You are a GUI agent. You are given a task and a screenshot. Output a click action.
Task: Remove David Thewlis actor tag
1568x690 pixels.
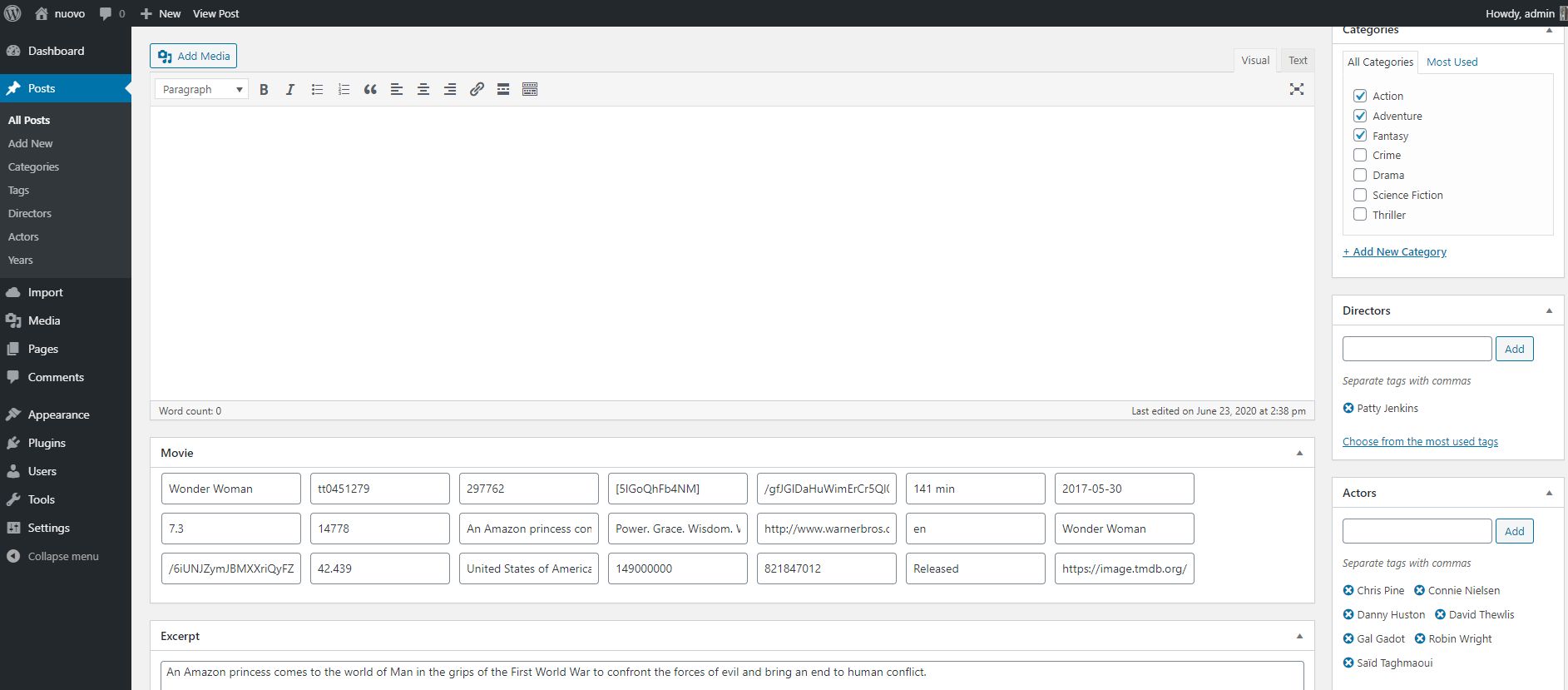1440,614
